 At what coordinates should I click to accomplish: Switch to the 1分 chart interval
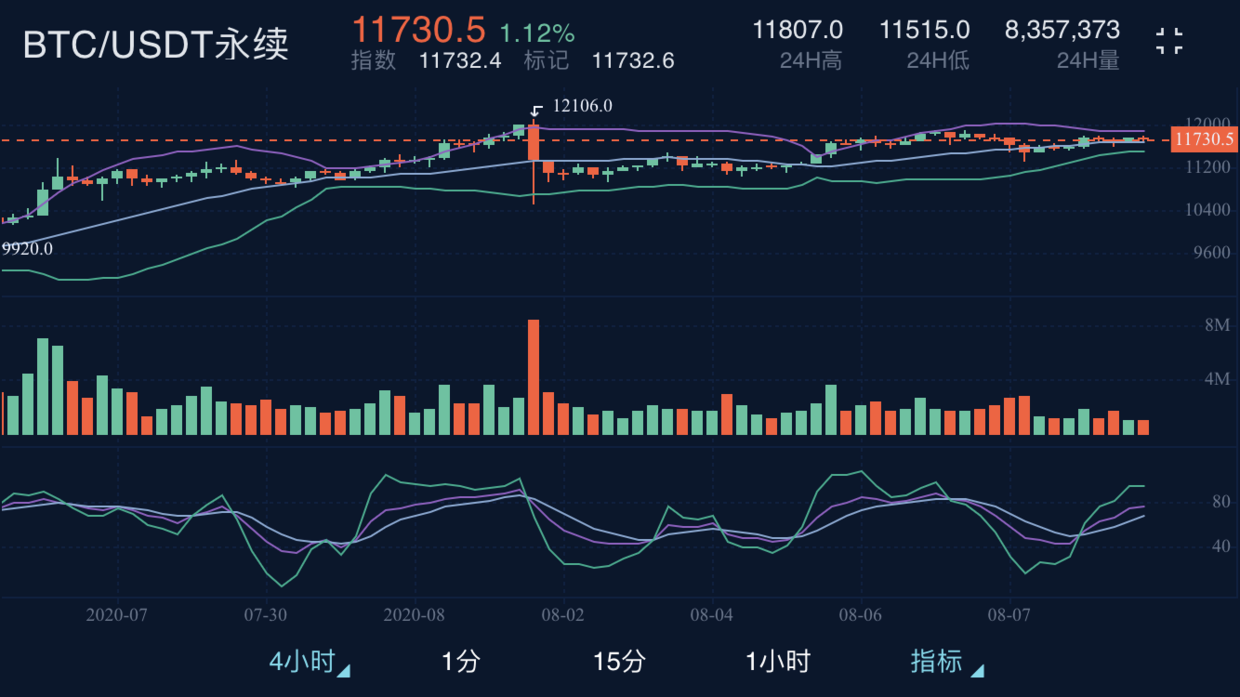460,662
